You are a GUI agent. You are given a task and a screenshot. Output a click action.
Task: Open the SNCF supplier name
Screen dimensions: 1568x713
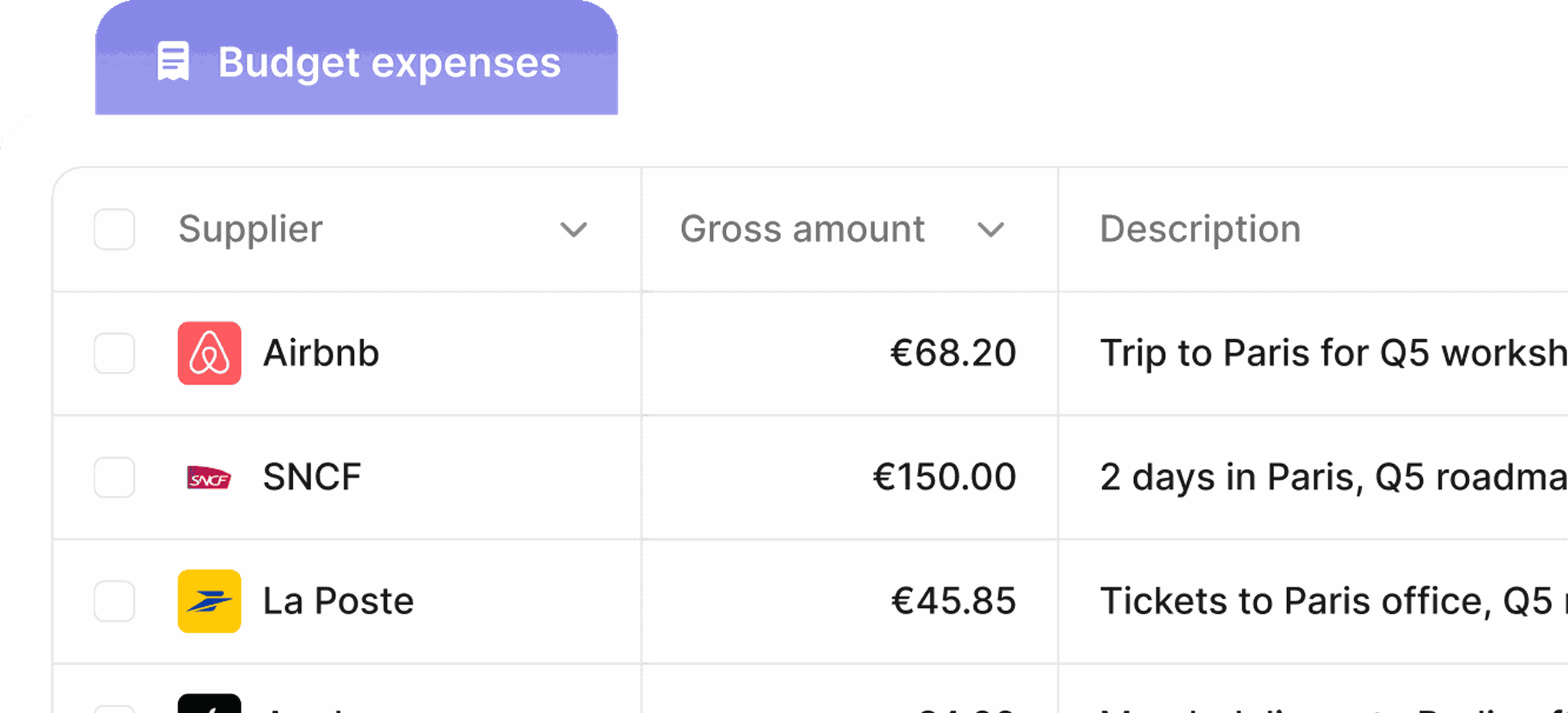313,477
